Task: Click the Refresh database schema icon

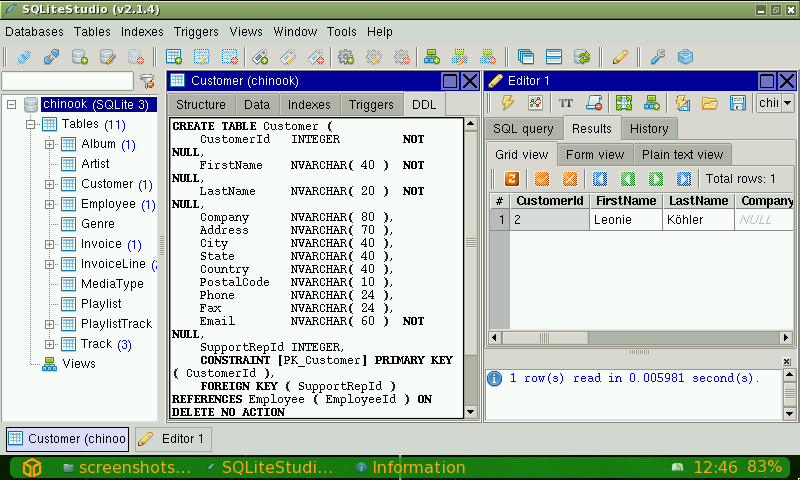Action: [x=582, y=57]
